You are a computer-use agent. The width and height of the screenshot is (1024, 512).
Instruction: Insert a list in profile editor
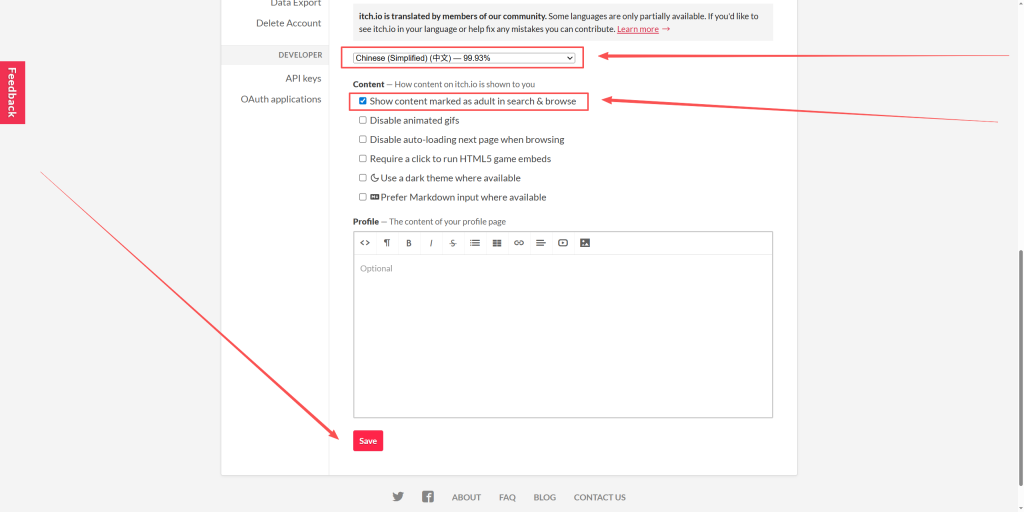pos(475,243)
